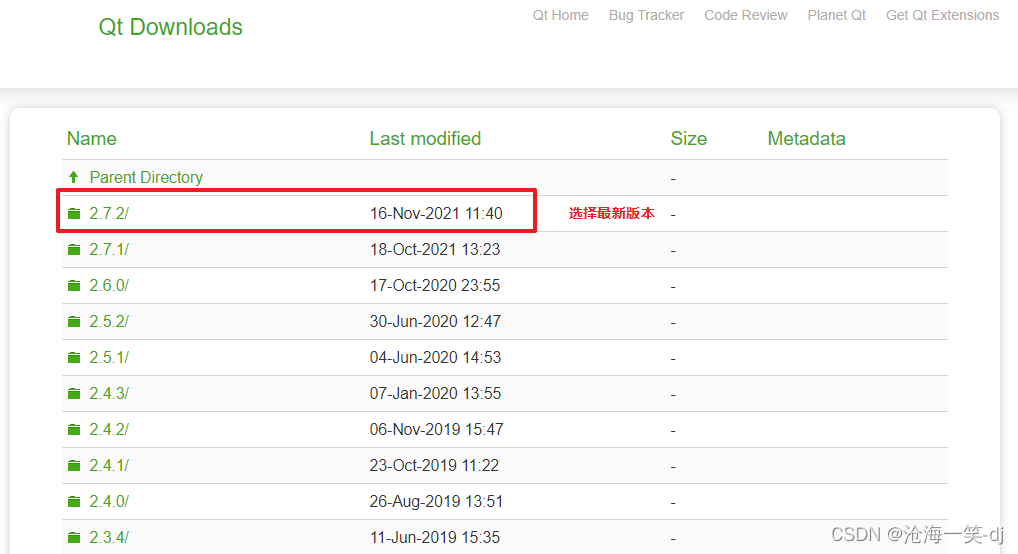The height and width of the screenshot is (554, 1018).
Task: Click the date 07-Jan-2020 13:55
Action: pos(435,394)
